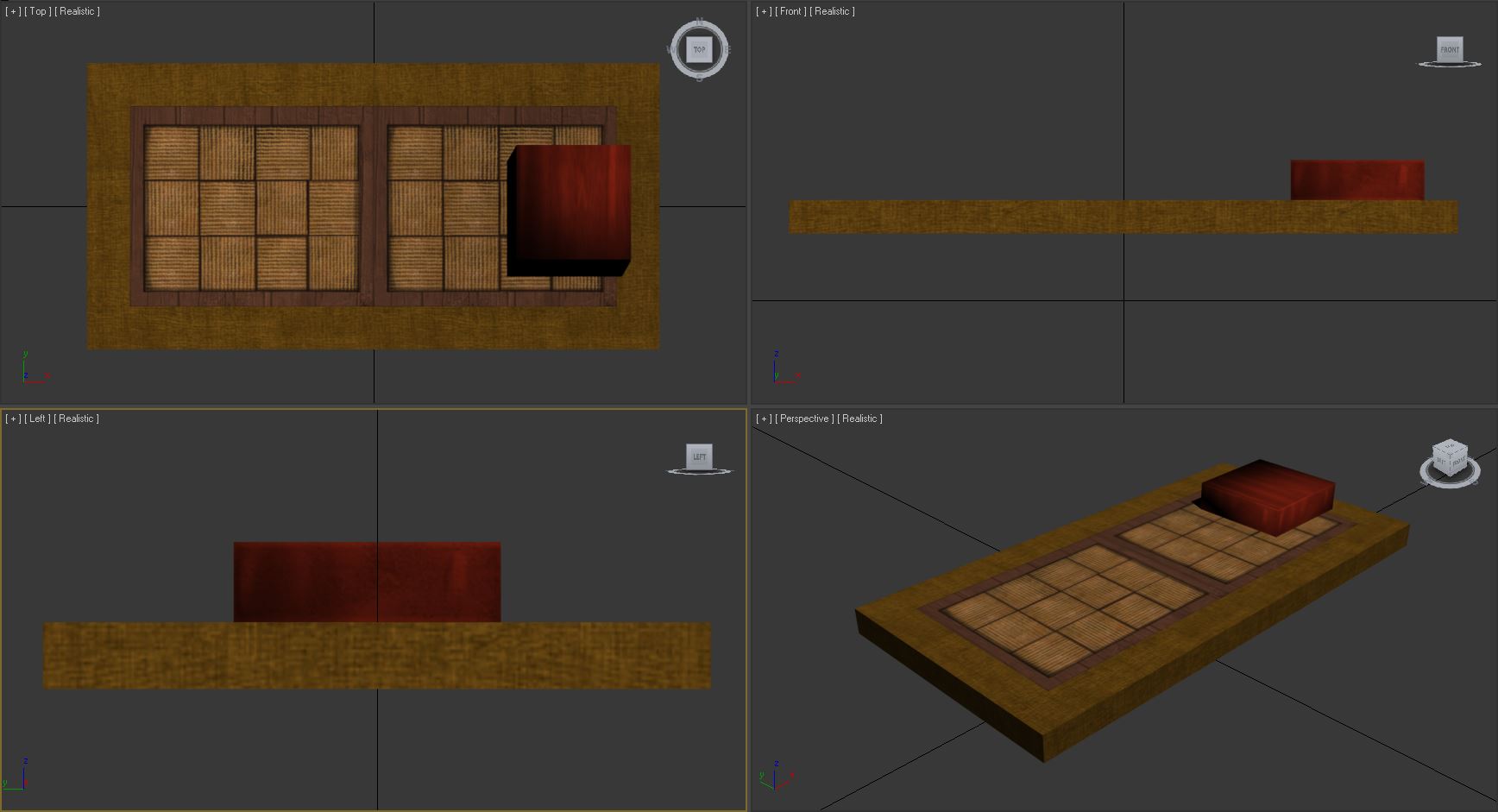Open the Top view label menu

tap(38, 11)
